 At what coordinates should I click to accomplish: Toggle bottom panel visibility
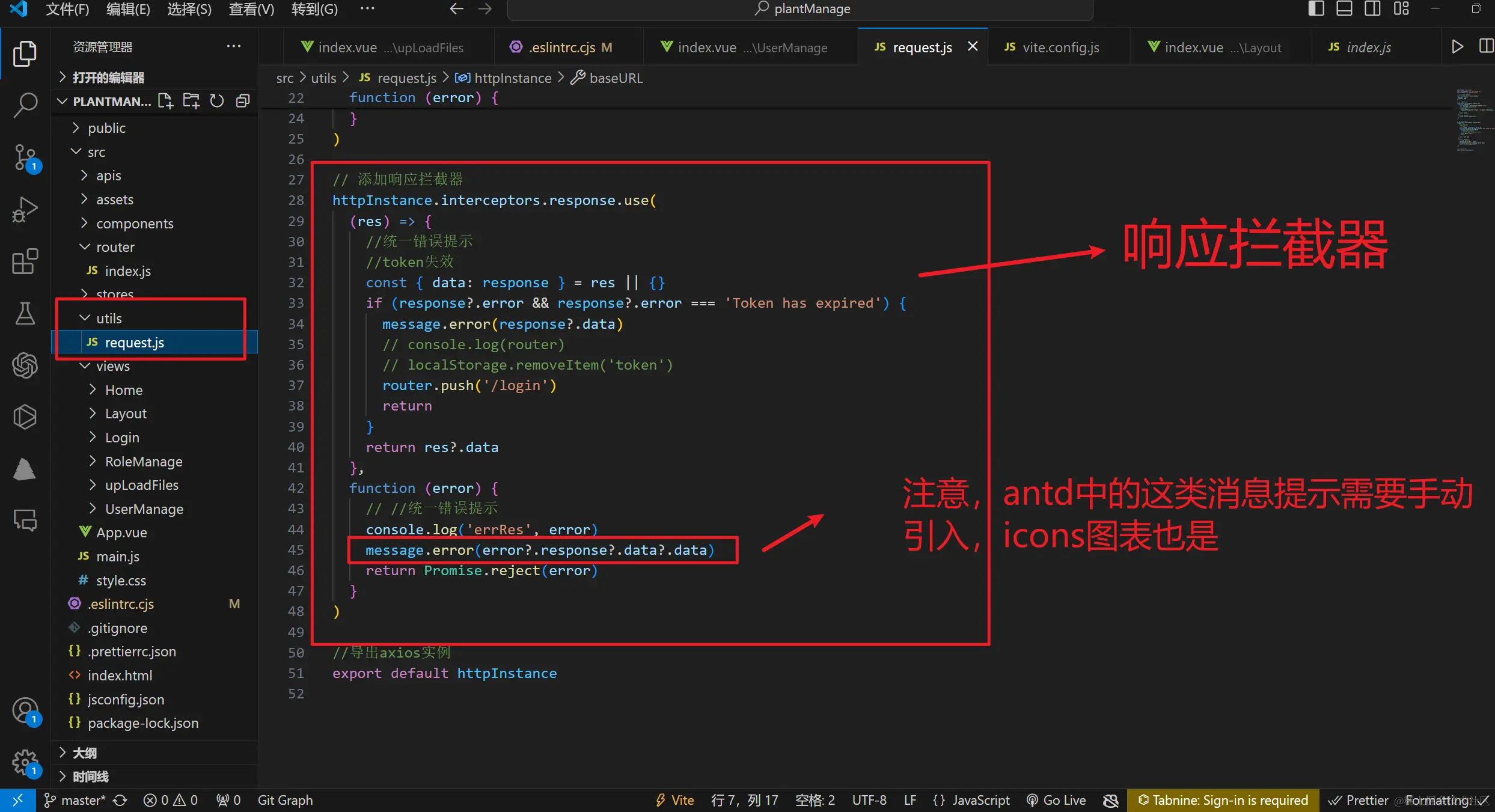(1344, 9)
